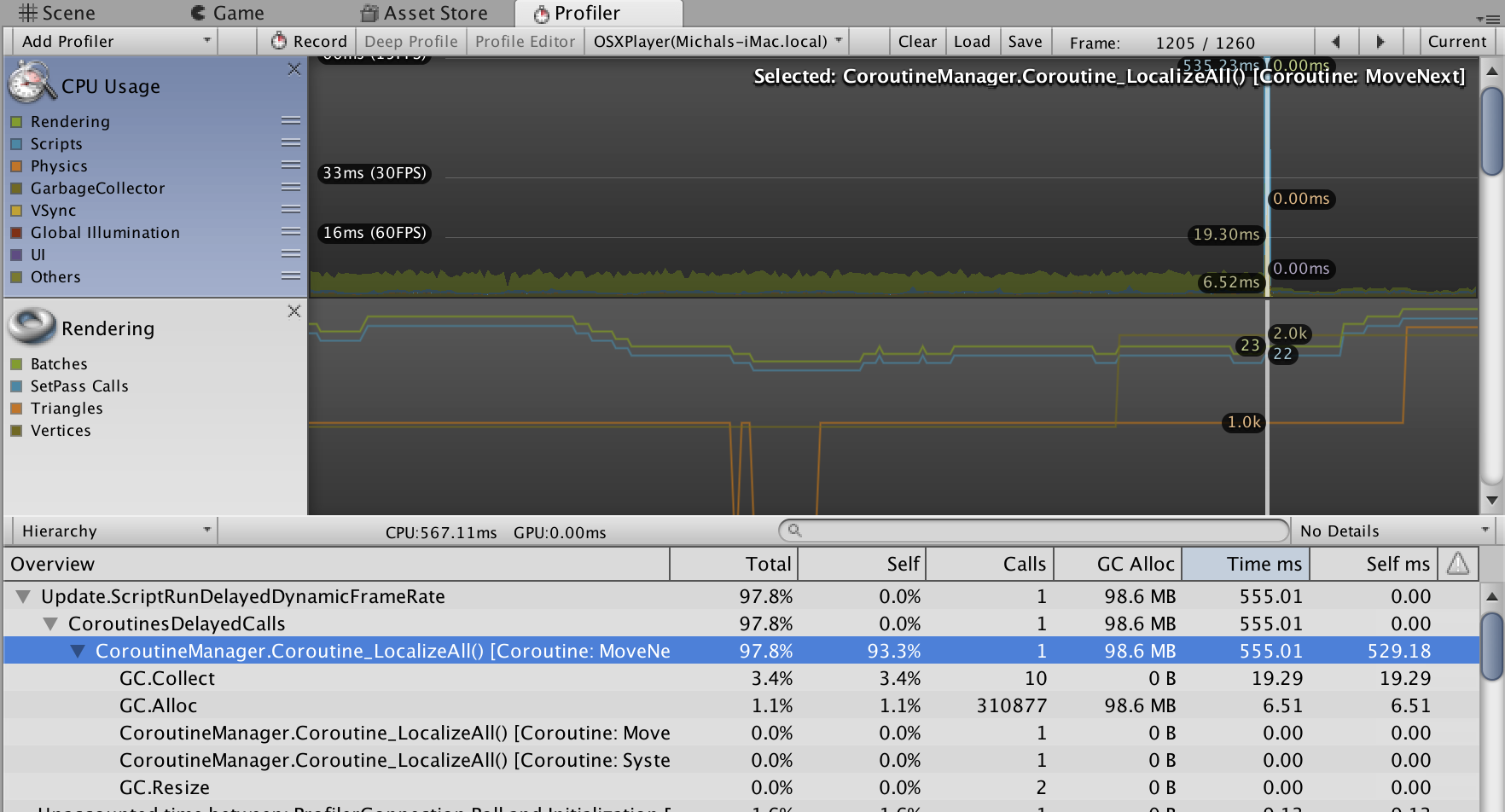Click the Current frame button
1505x812 pixels.
coord(1456,41)
